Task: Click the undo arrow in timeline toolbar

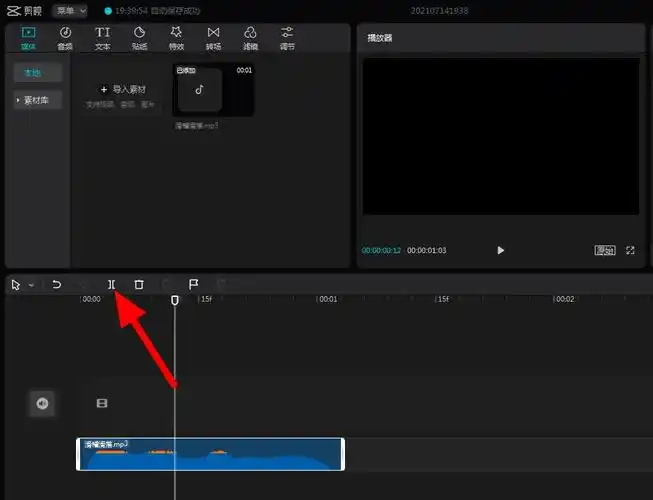Action: 57,285
